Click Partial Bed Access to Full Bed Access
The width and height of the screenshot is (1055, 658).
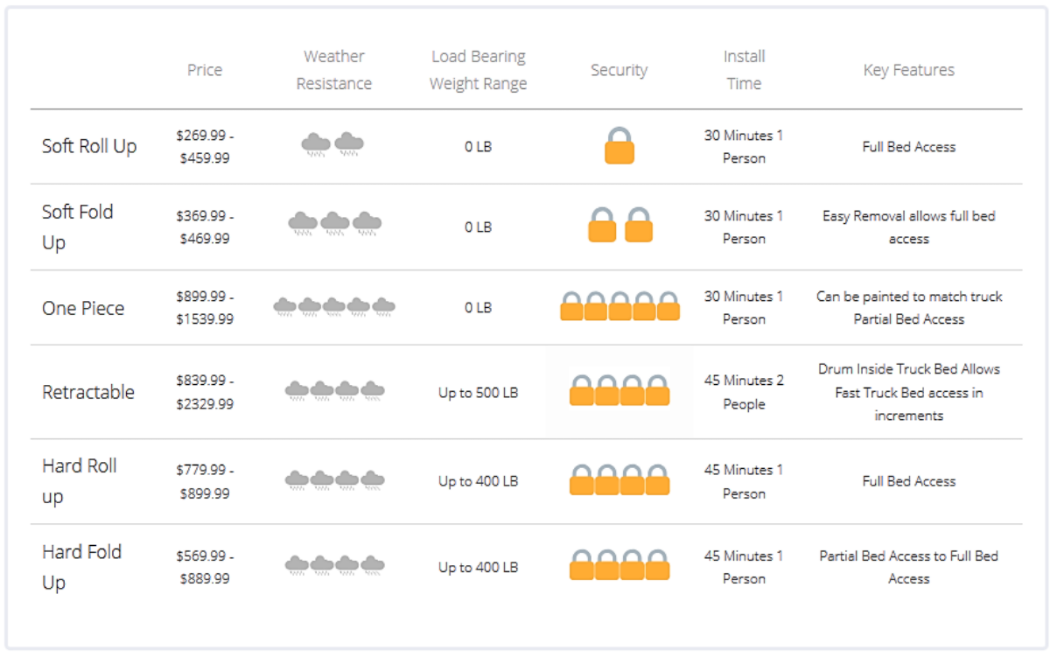point(909,567)
